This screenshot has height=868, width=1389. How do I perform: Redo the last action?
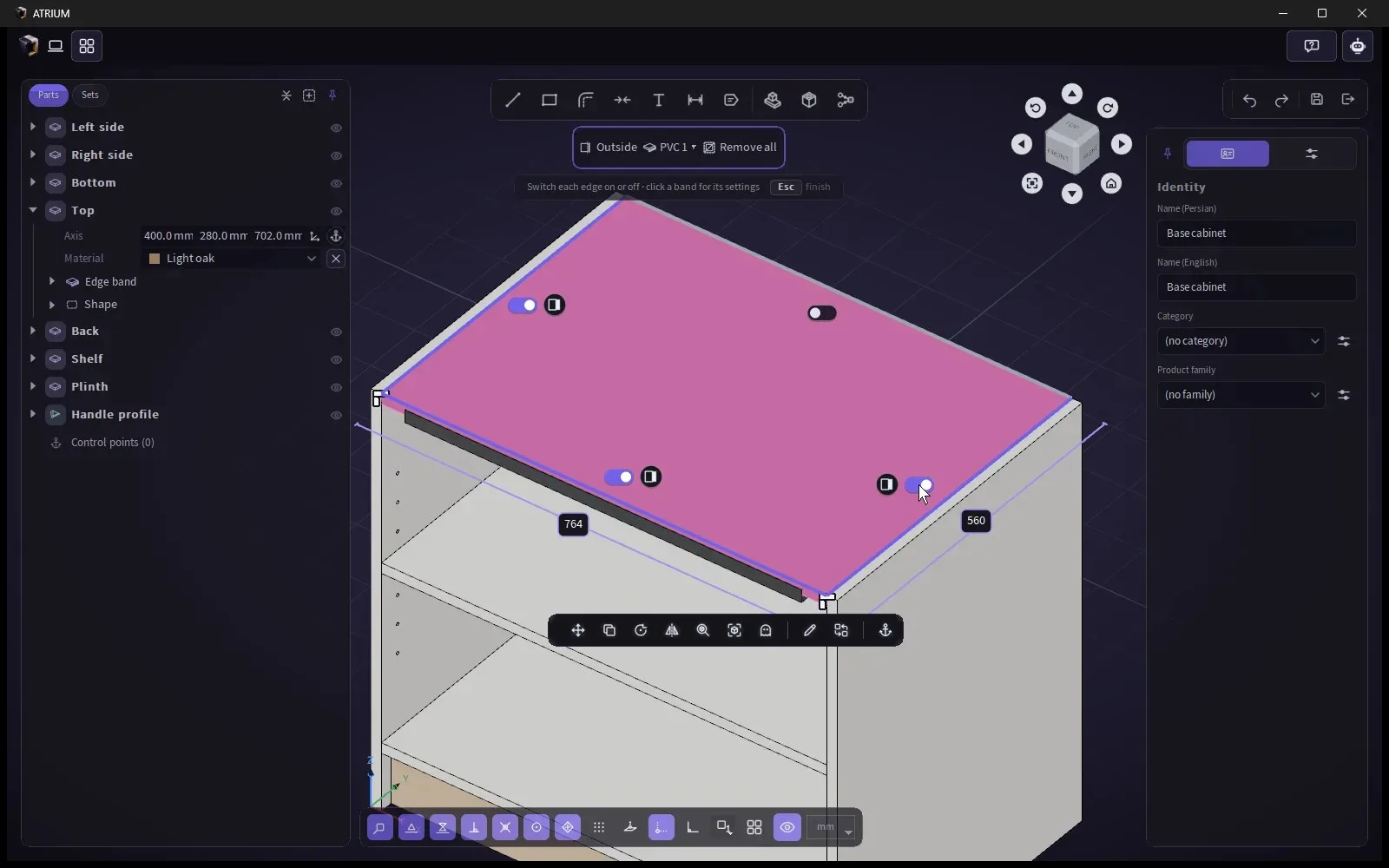[x=1281, y=100]
